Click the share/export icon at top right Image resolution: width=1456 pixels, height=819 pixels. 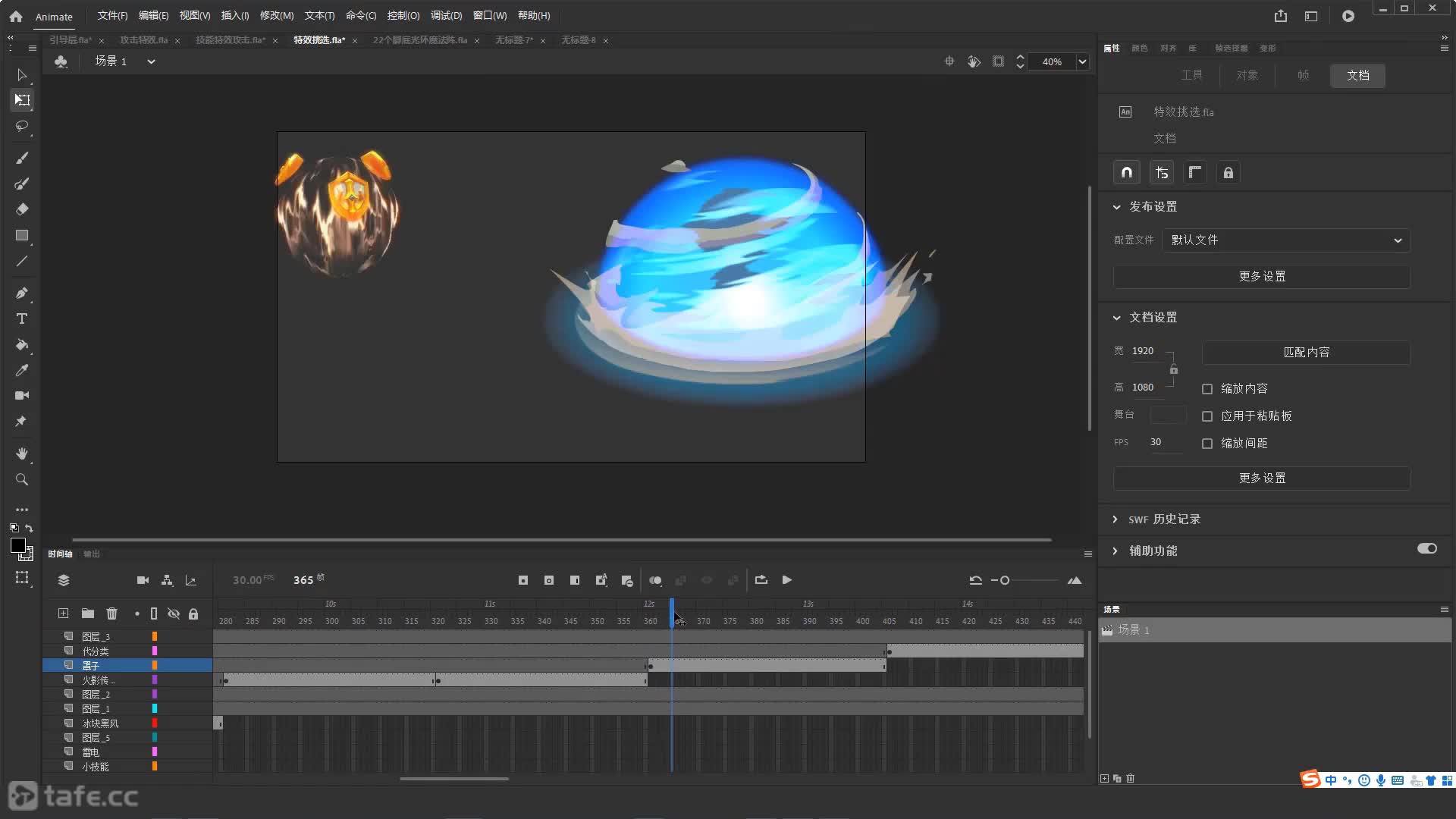1281,16
